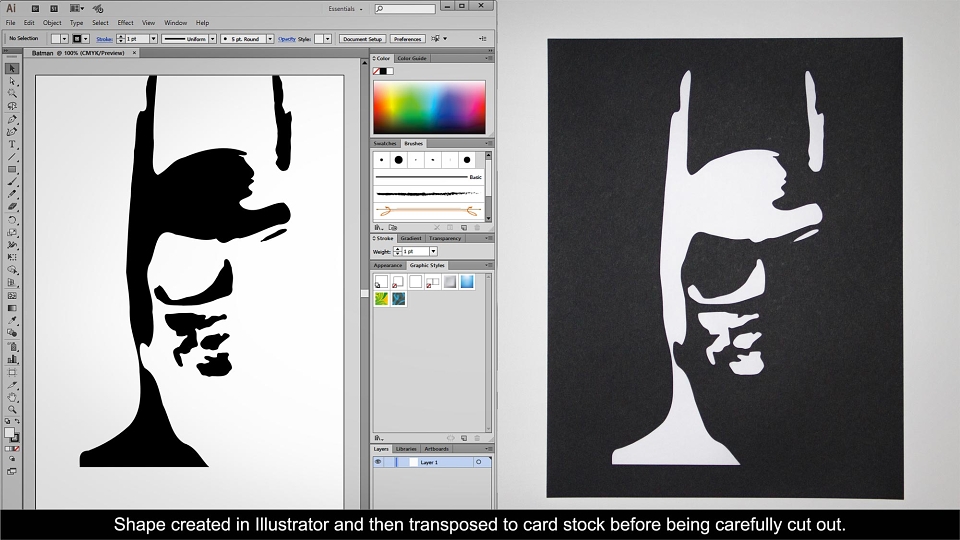
Task: Click the Fill color box in toolbox
Action: click(x=9, y=433)
